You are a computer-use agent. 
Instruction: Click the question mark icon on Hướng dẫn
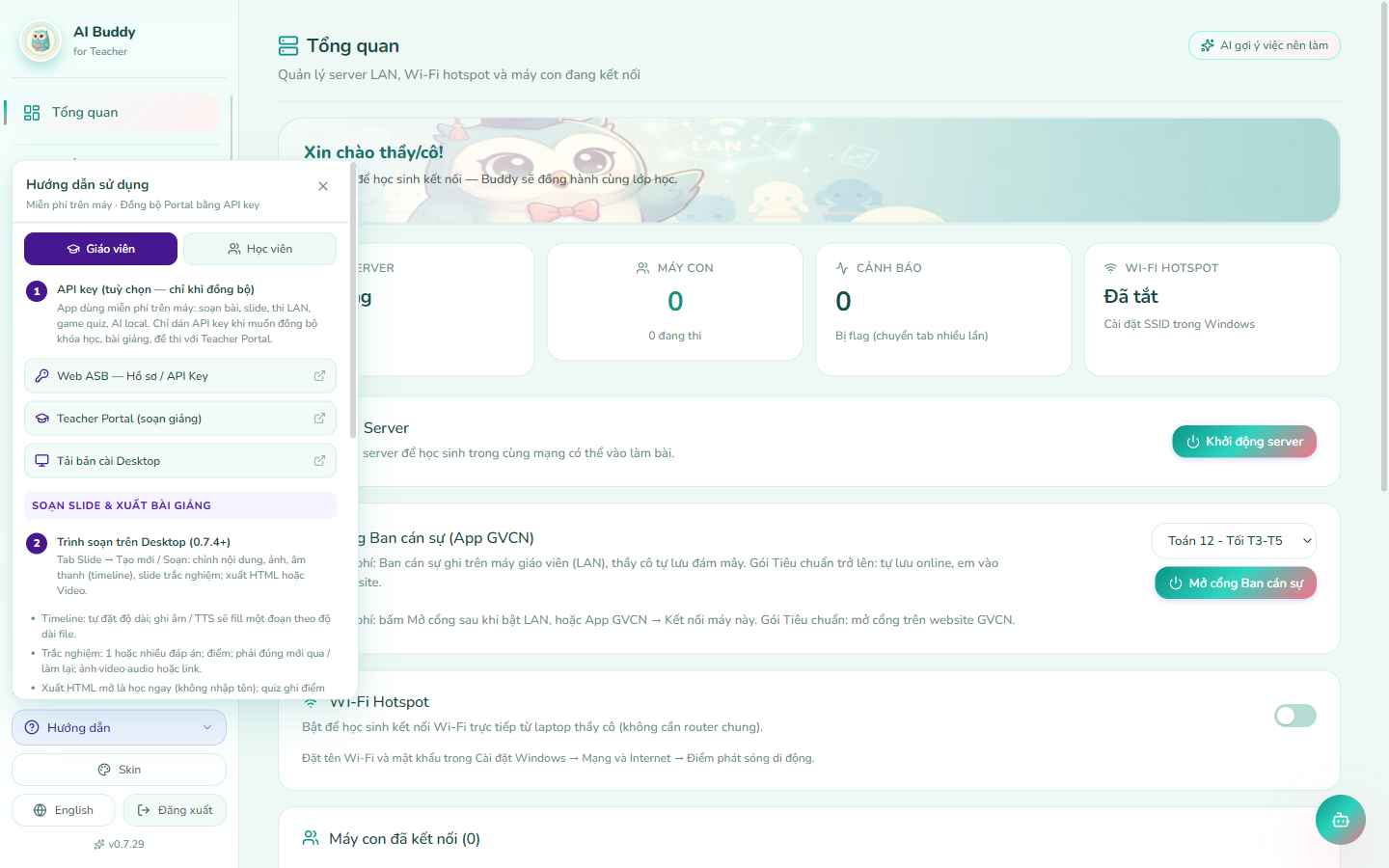coord(32,728)
